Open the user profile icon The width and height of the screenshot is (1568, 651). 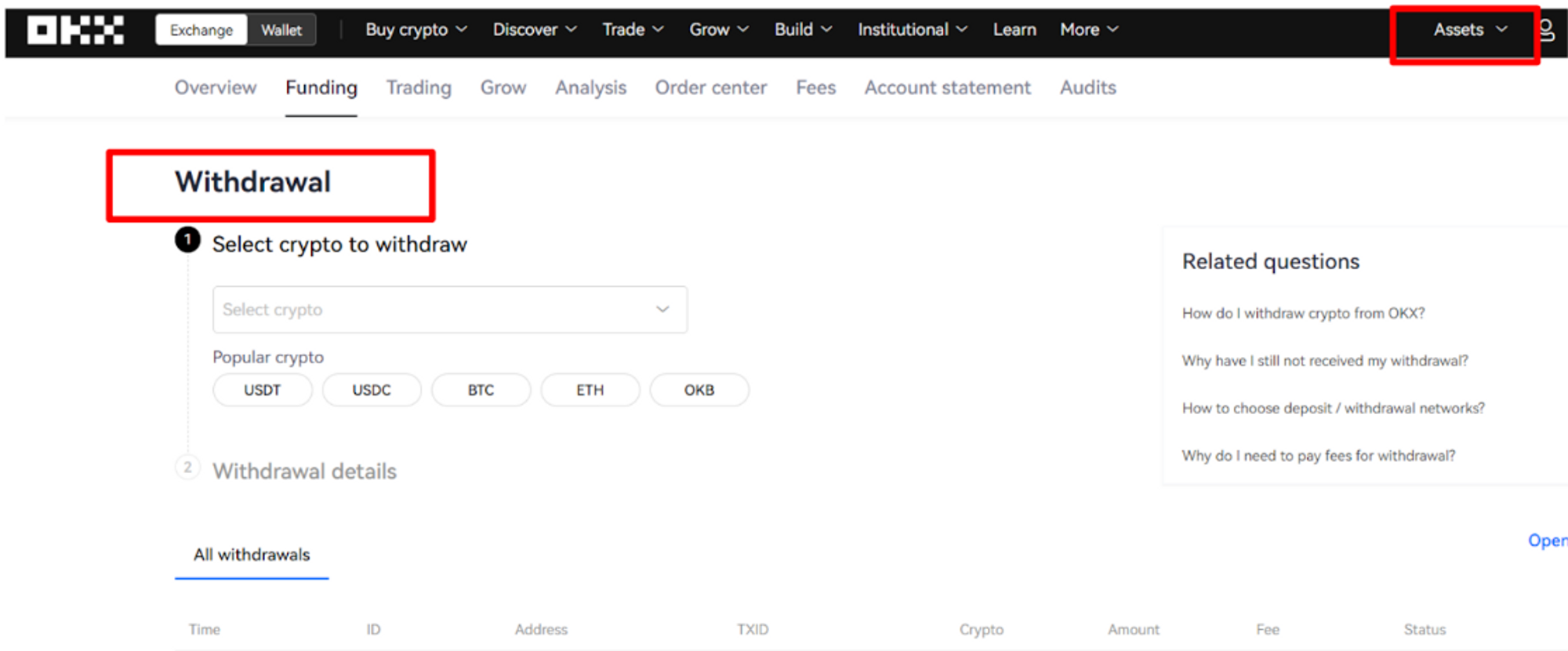1546,30
